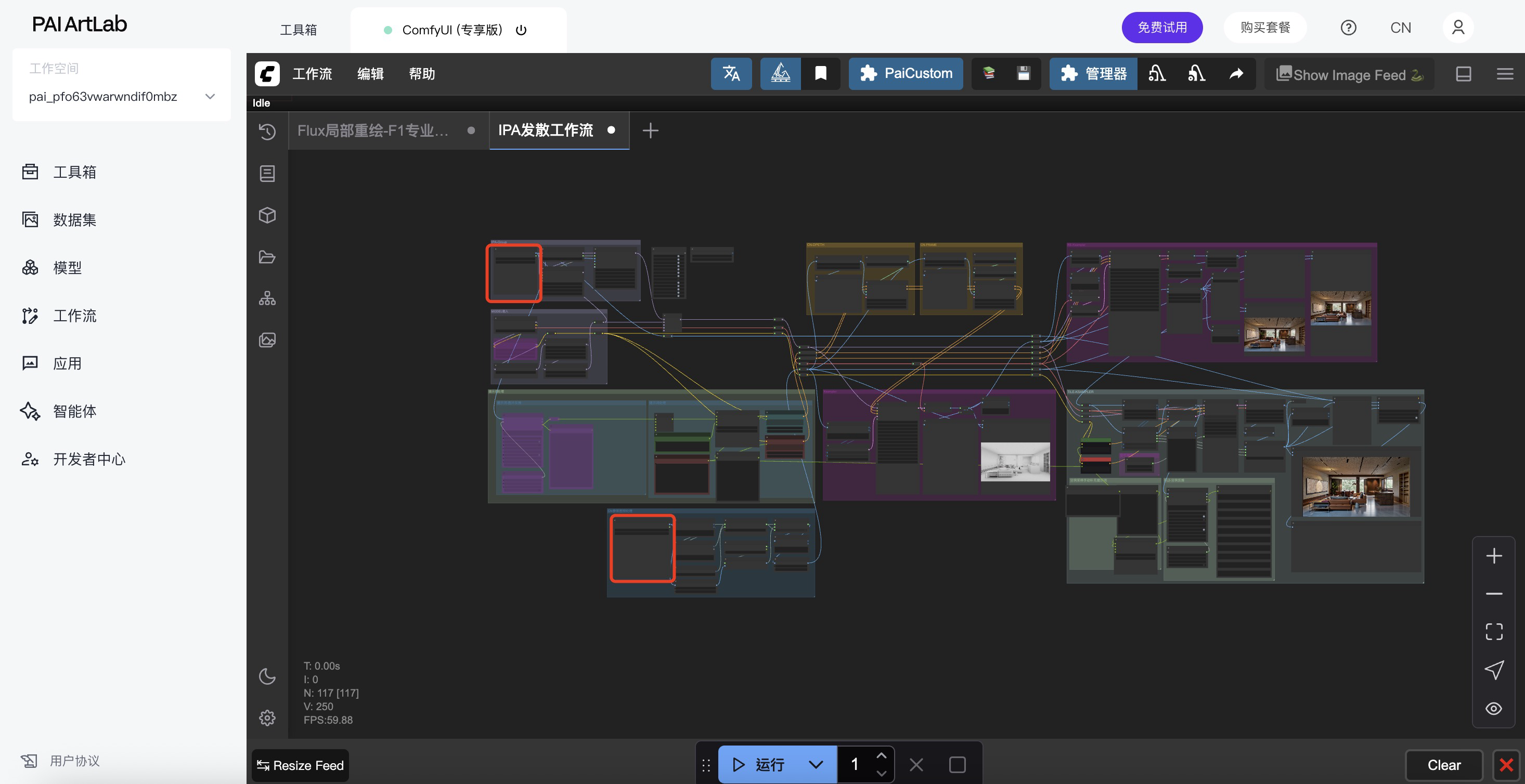Click the translate language icon in toolbar
Screen dimensions: 1525x784
(x=731, y=73)
